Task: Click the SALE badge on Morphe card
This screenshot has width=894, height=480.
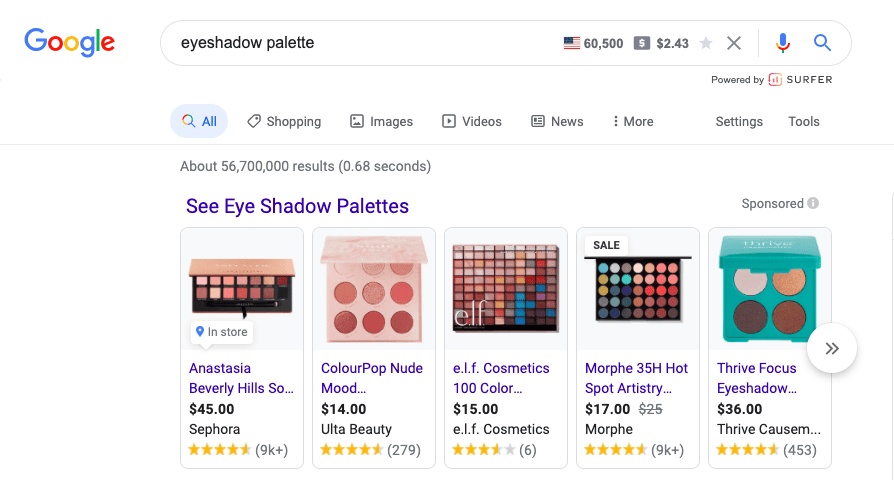Action: (x=606, y=245)
